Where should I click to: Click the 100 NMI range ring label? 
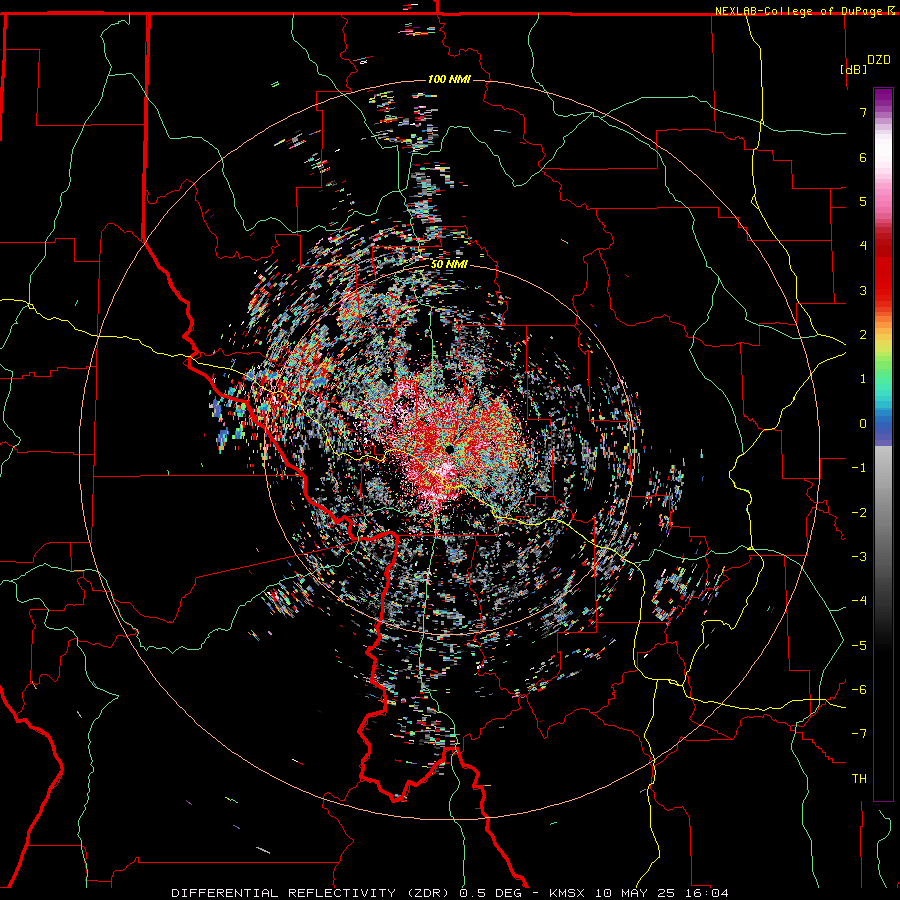click(x=449, y=79)
